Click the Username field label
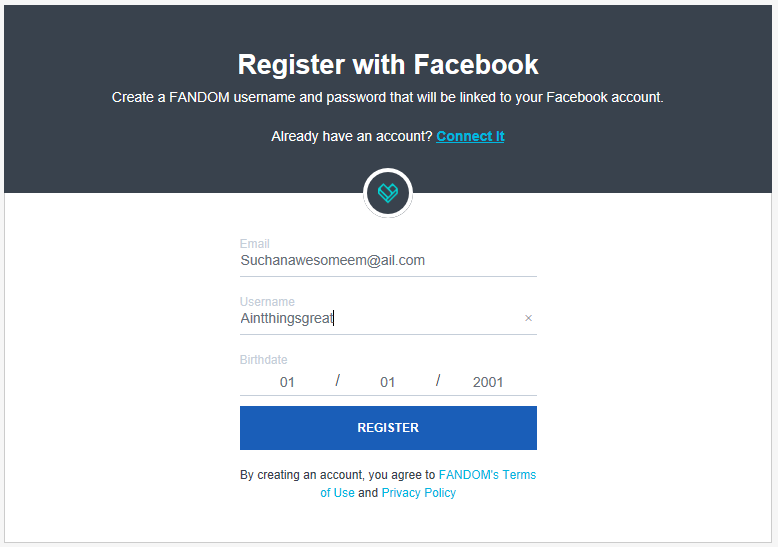Screen dimensions: 778x547 pyautogui.click(x=267, y=302)
